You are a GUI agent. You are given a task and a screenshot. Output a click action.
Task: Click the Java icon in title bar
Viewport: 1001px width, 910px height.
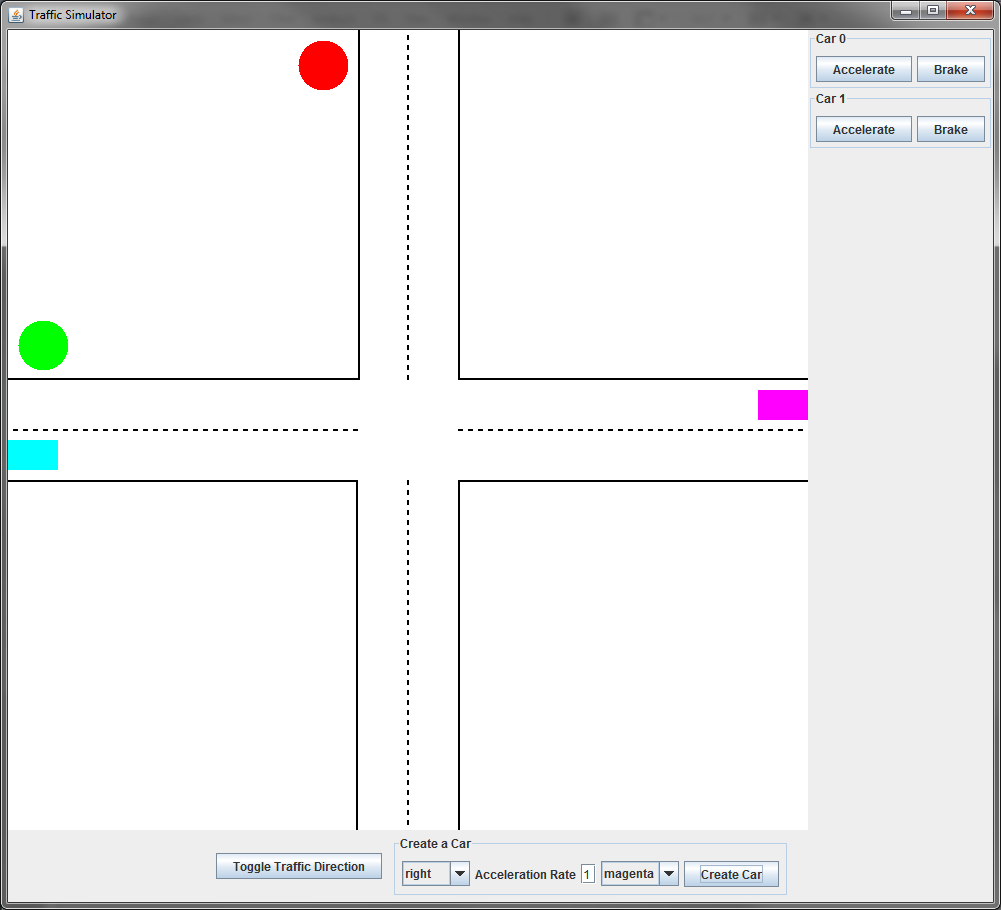click(x=16, y=15)
